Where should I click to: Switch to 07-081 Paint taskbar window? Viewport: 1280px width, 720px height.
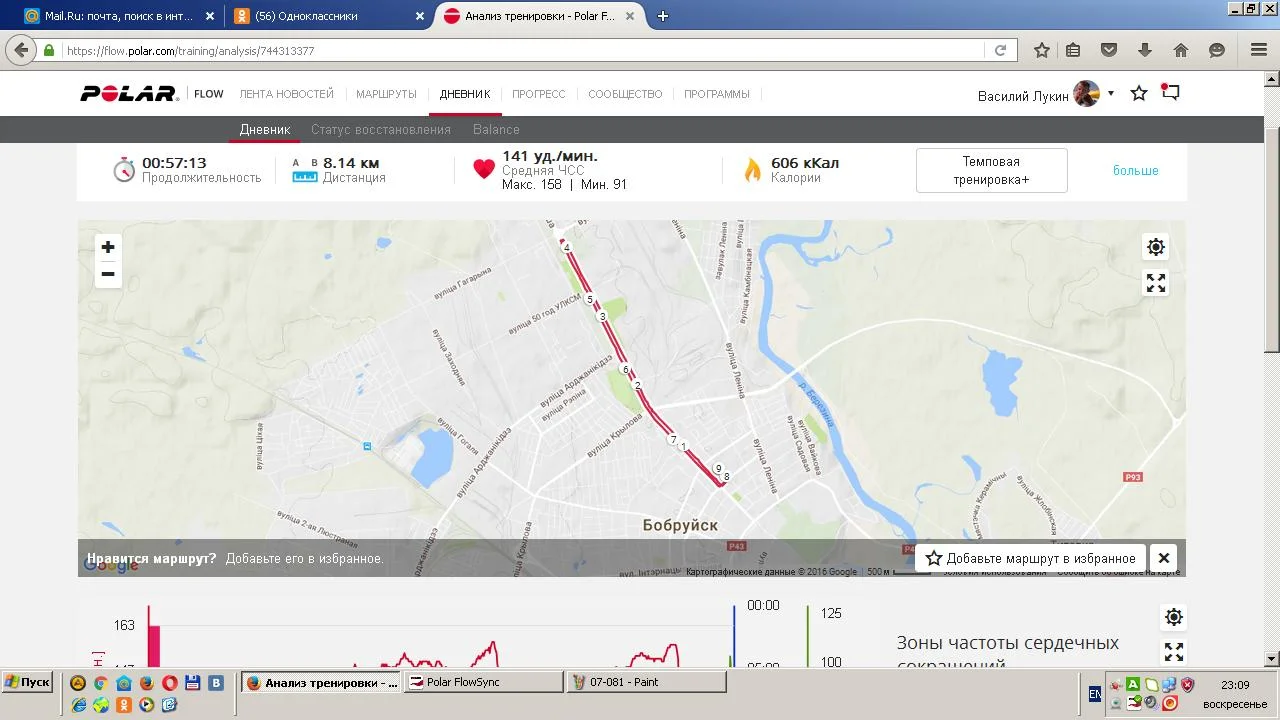(647, 682)
